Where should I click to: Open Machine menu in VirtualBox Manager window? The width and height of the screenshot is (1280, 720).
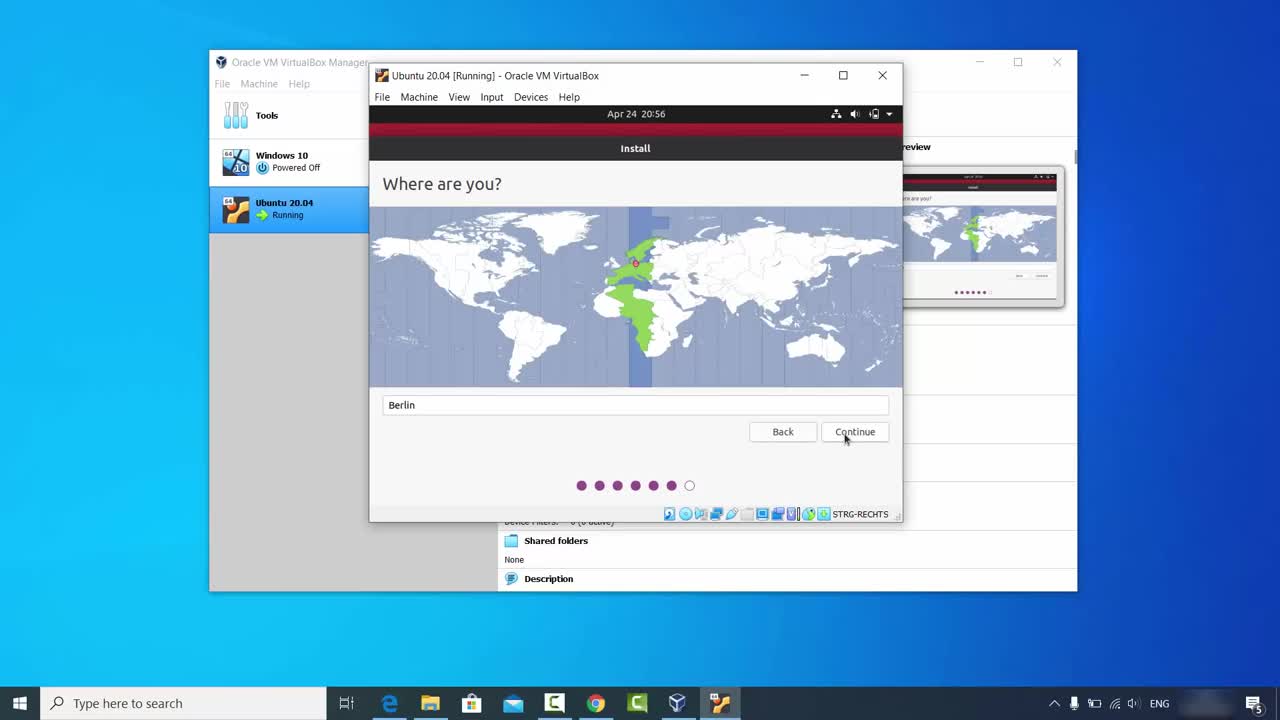[x=259, y=84]
